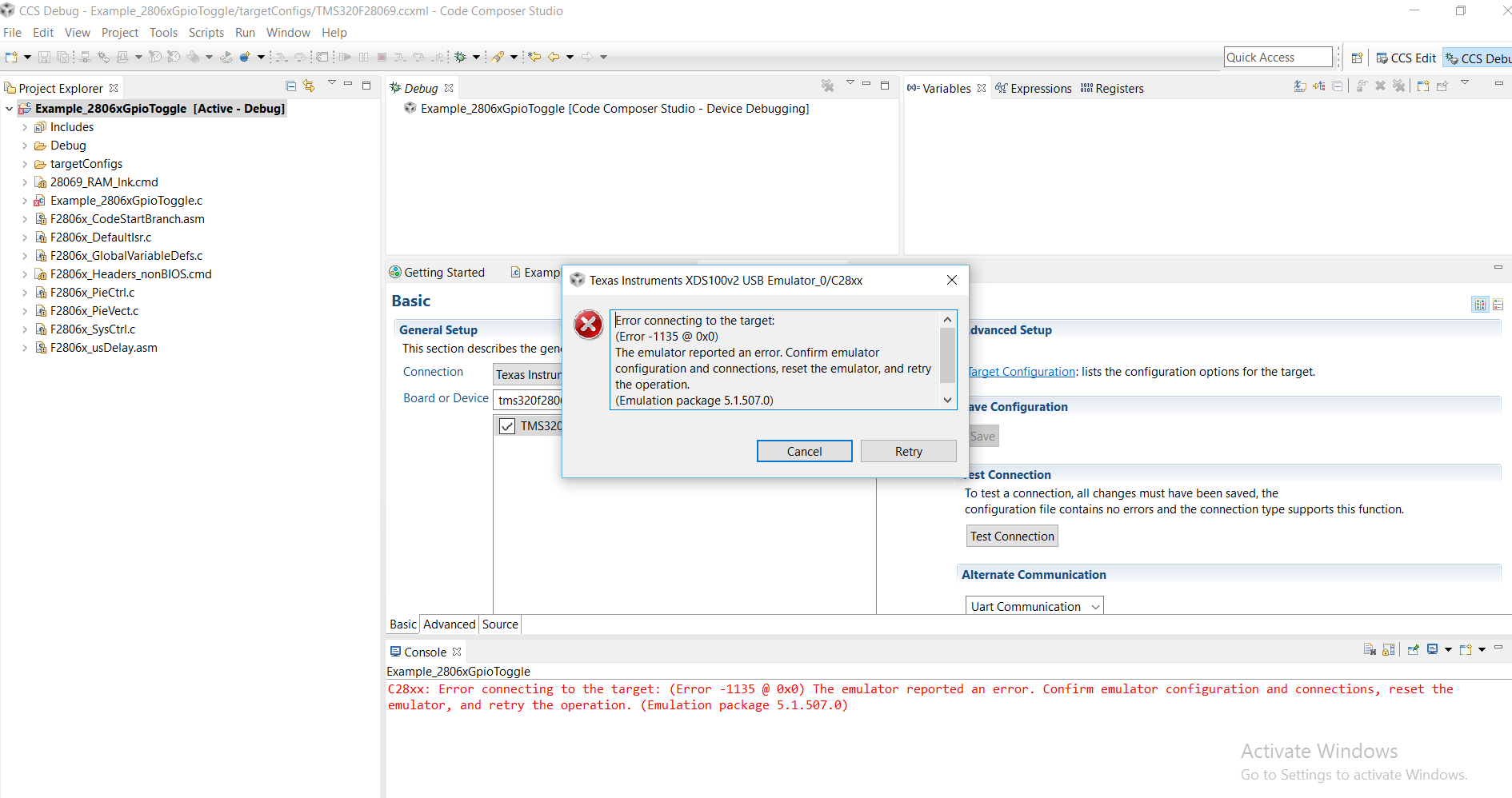This screenshot has height=798, width=1512.
Task: Open the Project Explorer View Menu
Action: (x=332, y=83)
